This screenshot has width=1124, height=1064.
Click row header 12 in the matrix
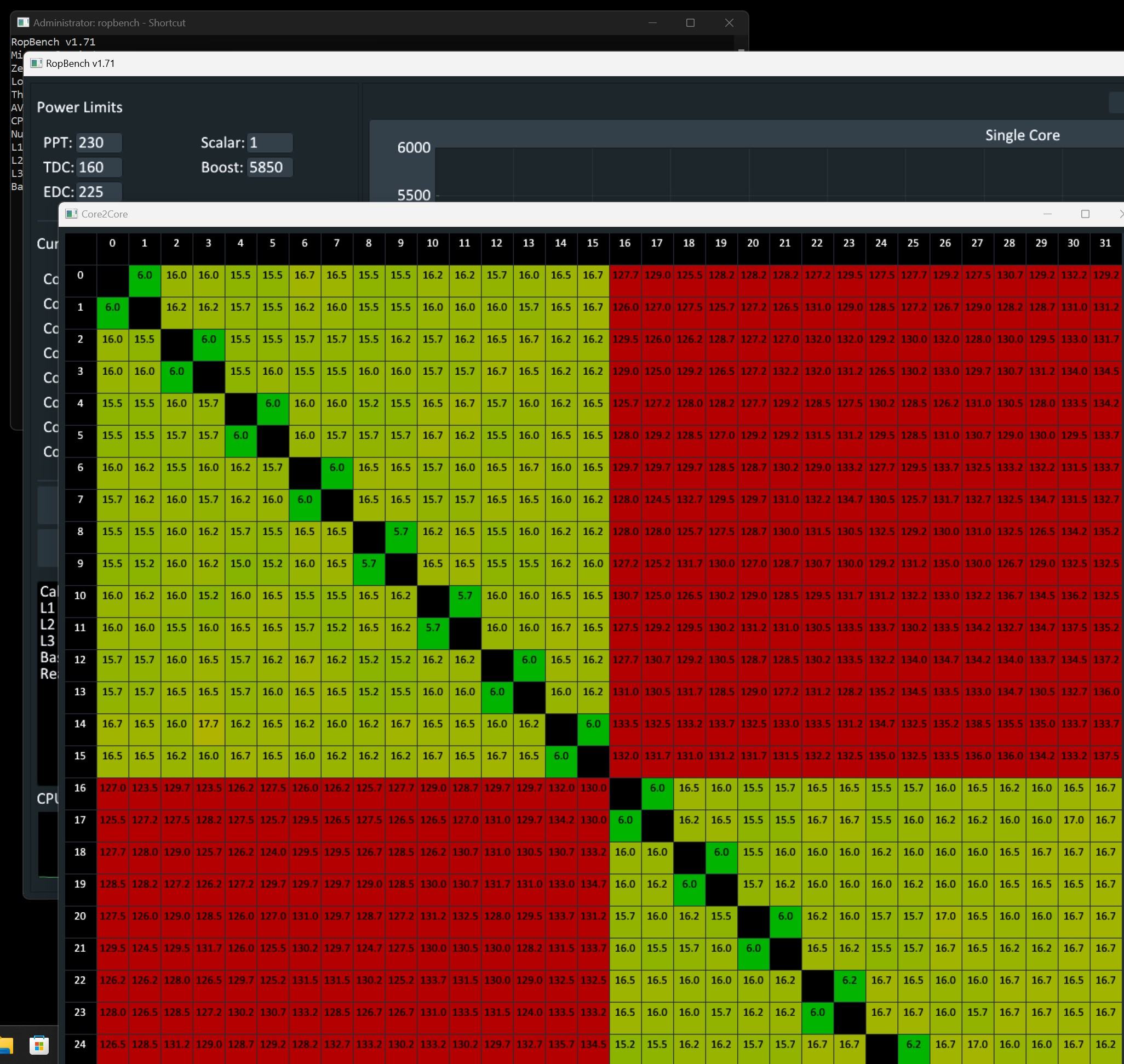[x=80, y=660]
